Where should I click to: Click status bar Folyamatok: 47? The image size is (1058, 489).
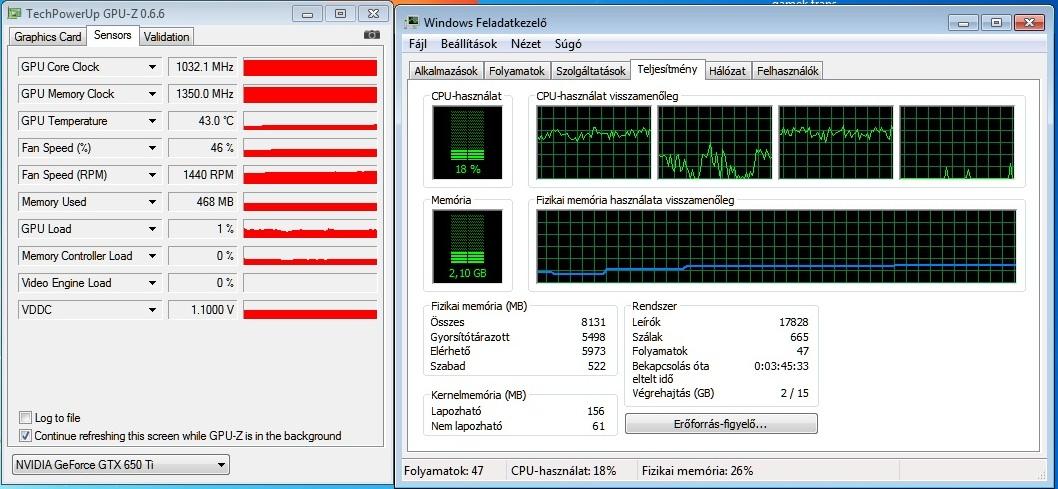click(443, 471)
